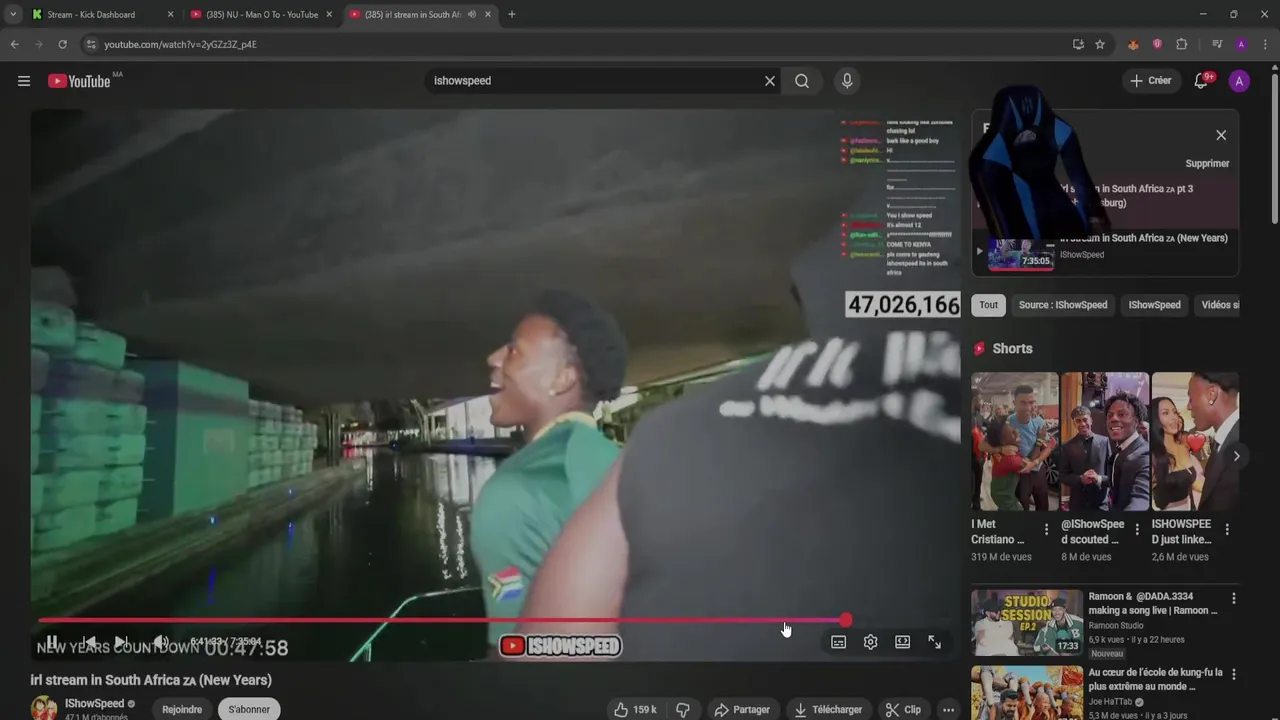Screen dimensions: 1280x720
Task: Show next Shorts with arrow
Action: 1236,456
